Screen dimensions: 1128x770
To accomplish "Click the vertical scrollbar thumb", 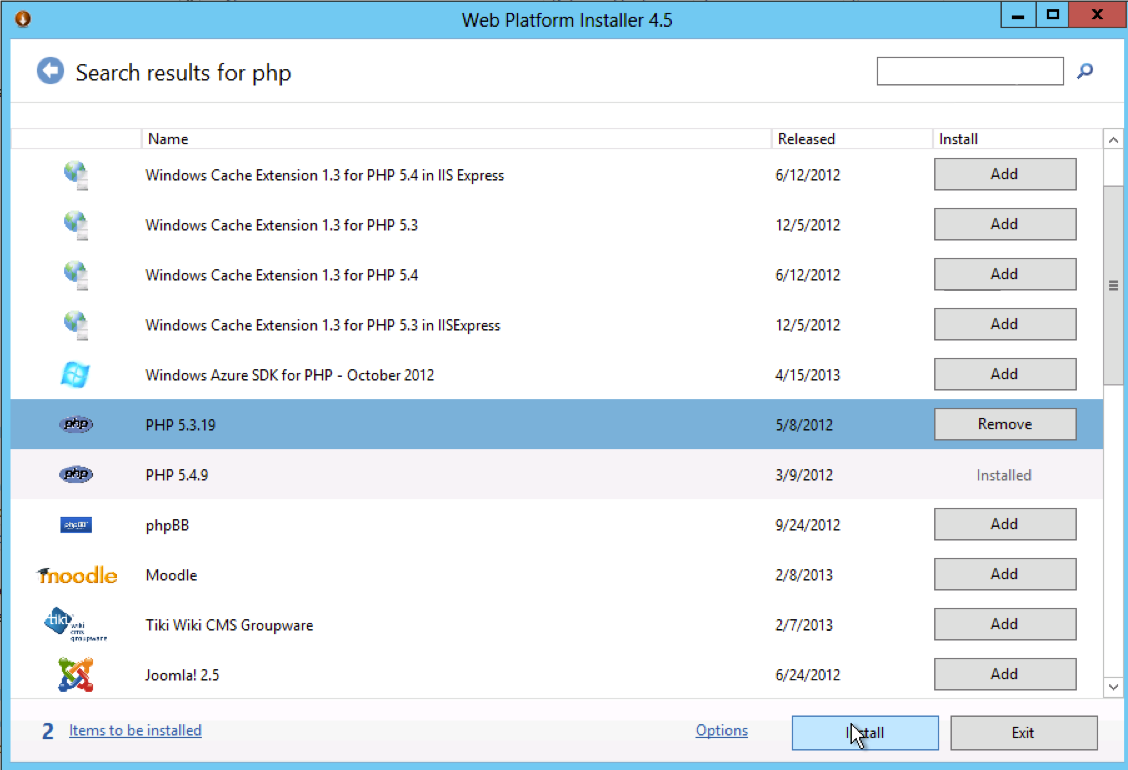I will (1114, 285).
